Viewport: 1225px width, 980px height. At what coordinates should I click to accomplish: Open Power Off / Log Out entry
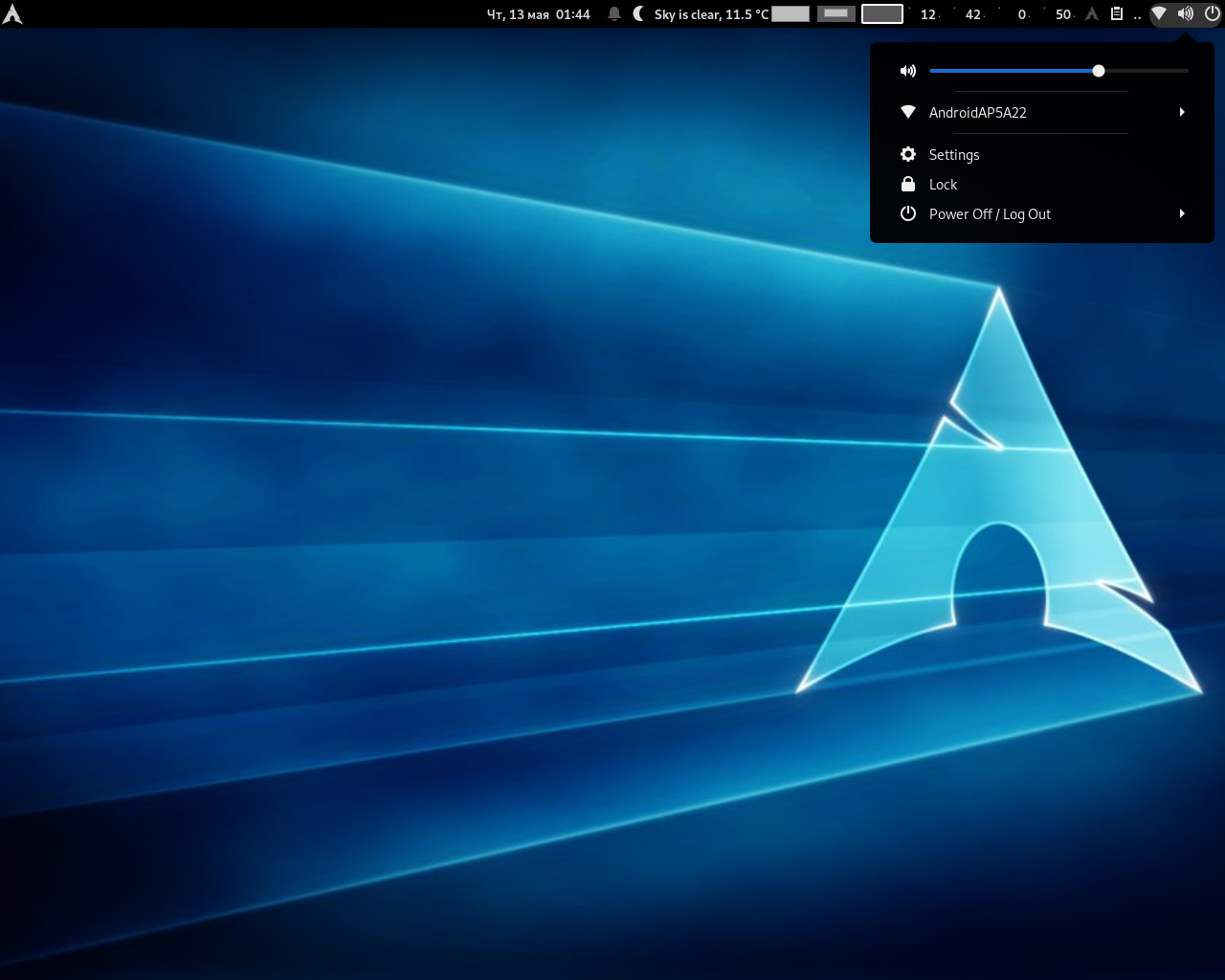click(1042, 213)
